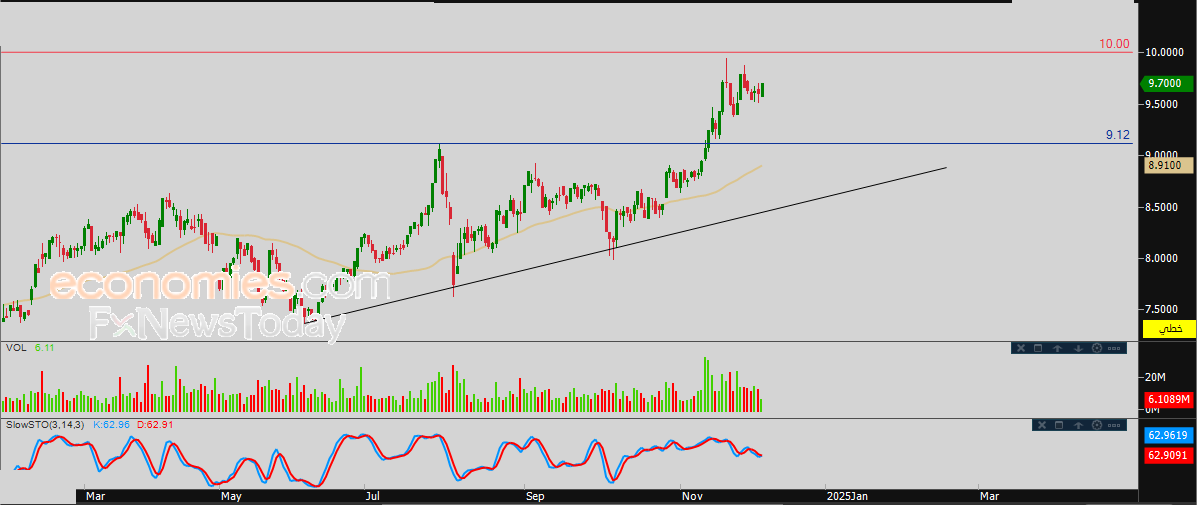
Task: Click the 2025Jan label on time axis
Action: 847,497
